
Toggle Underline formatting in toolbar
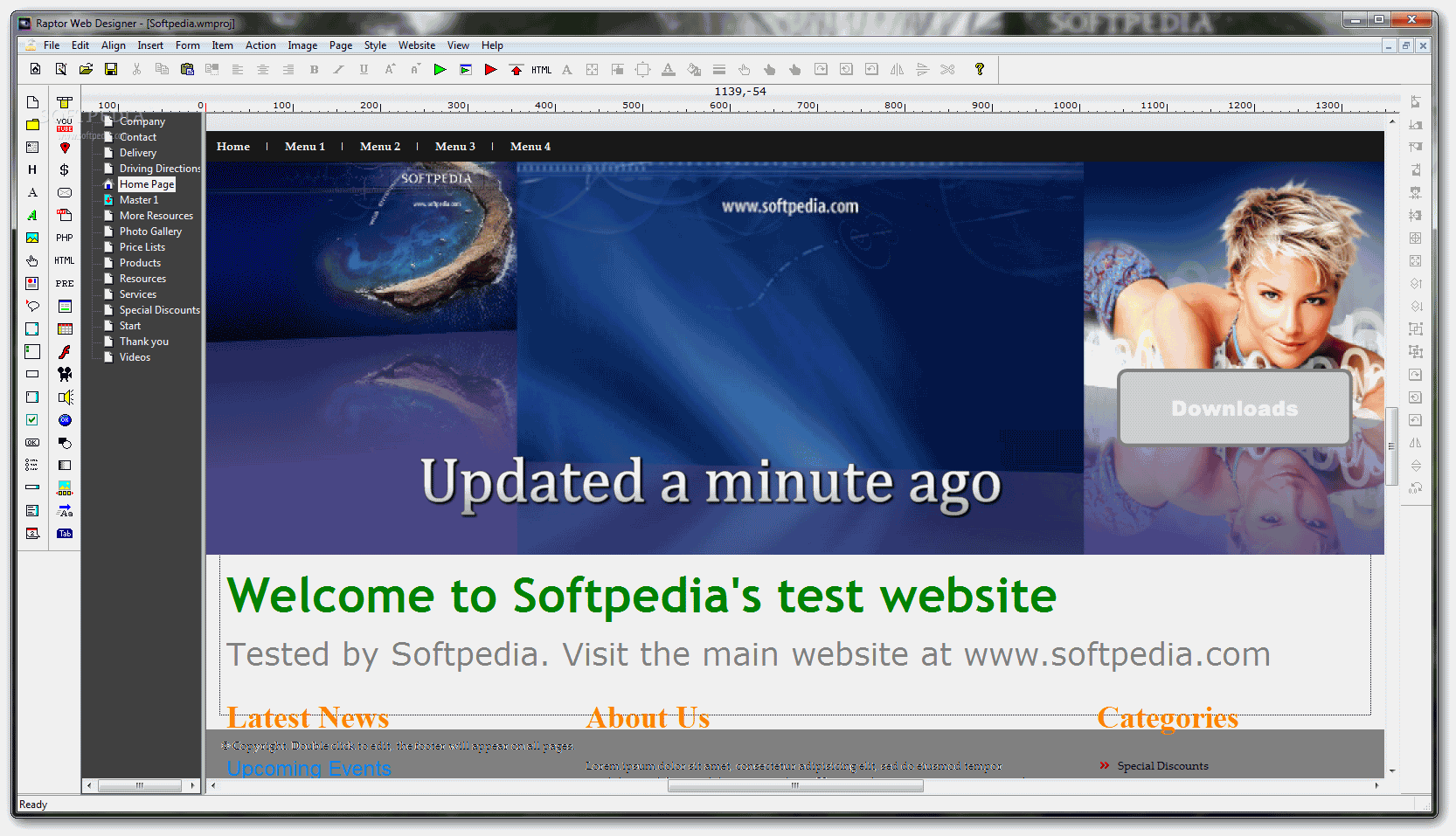point(364,69)
